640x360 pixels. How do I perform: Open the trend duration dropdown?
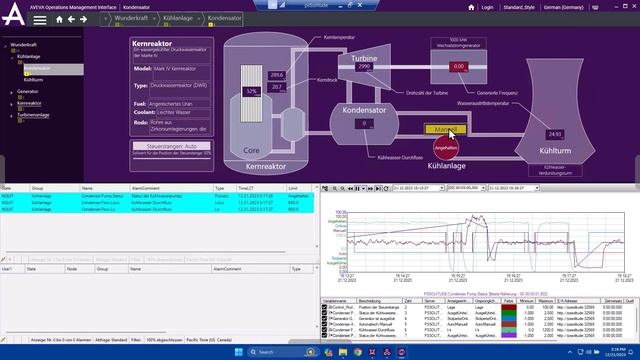pos(483,188)
